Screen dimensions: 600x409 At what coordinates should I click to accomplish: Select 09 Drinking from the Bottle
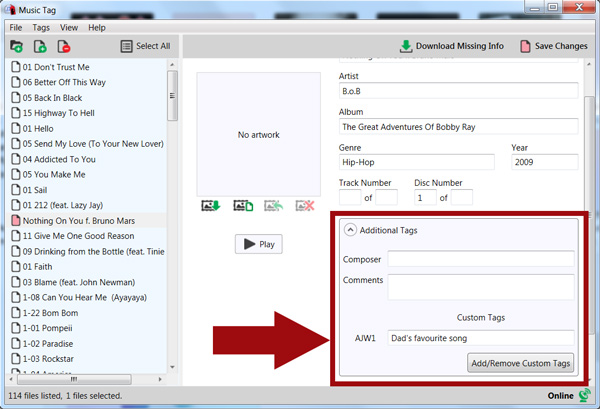(x=93, y=251)
